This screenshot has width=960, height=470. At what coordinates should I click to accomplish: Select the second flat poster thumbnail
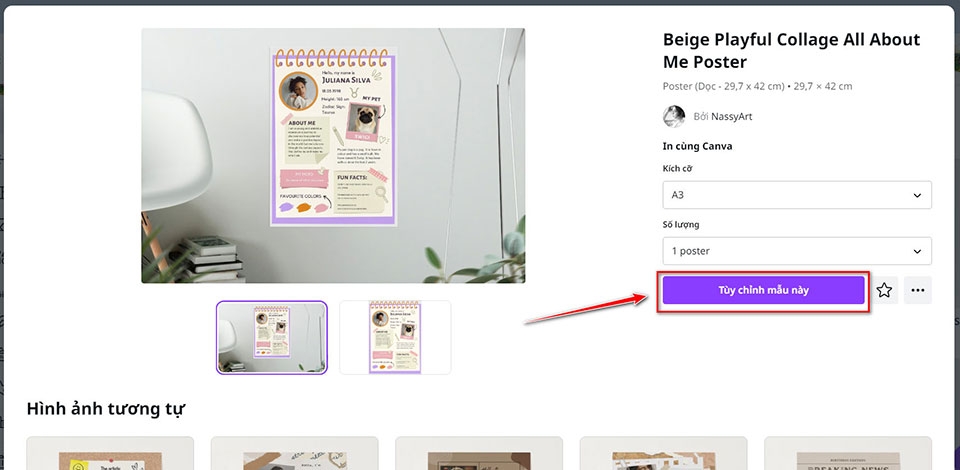click(395, 337)
